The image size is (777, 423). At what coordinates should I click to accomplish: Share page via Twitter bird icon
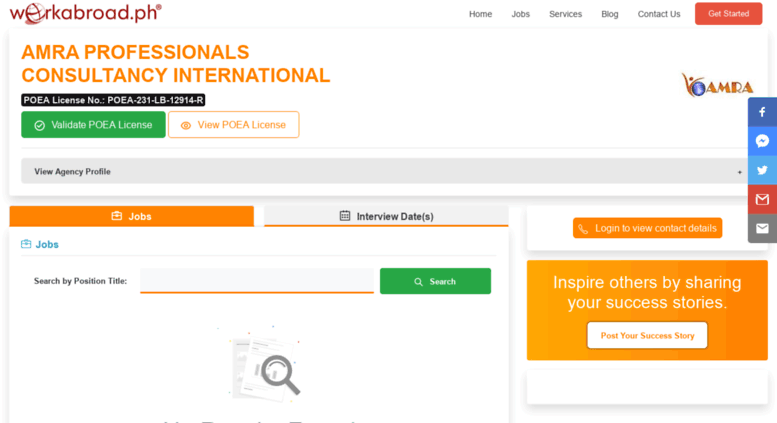pyautogui.click(x=762, y=170)
